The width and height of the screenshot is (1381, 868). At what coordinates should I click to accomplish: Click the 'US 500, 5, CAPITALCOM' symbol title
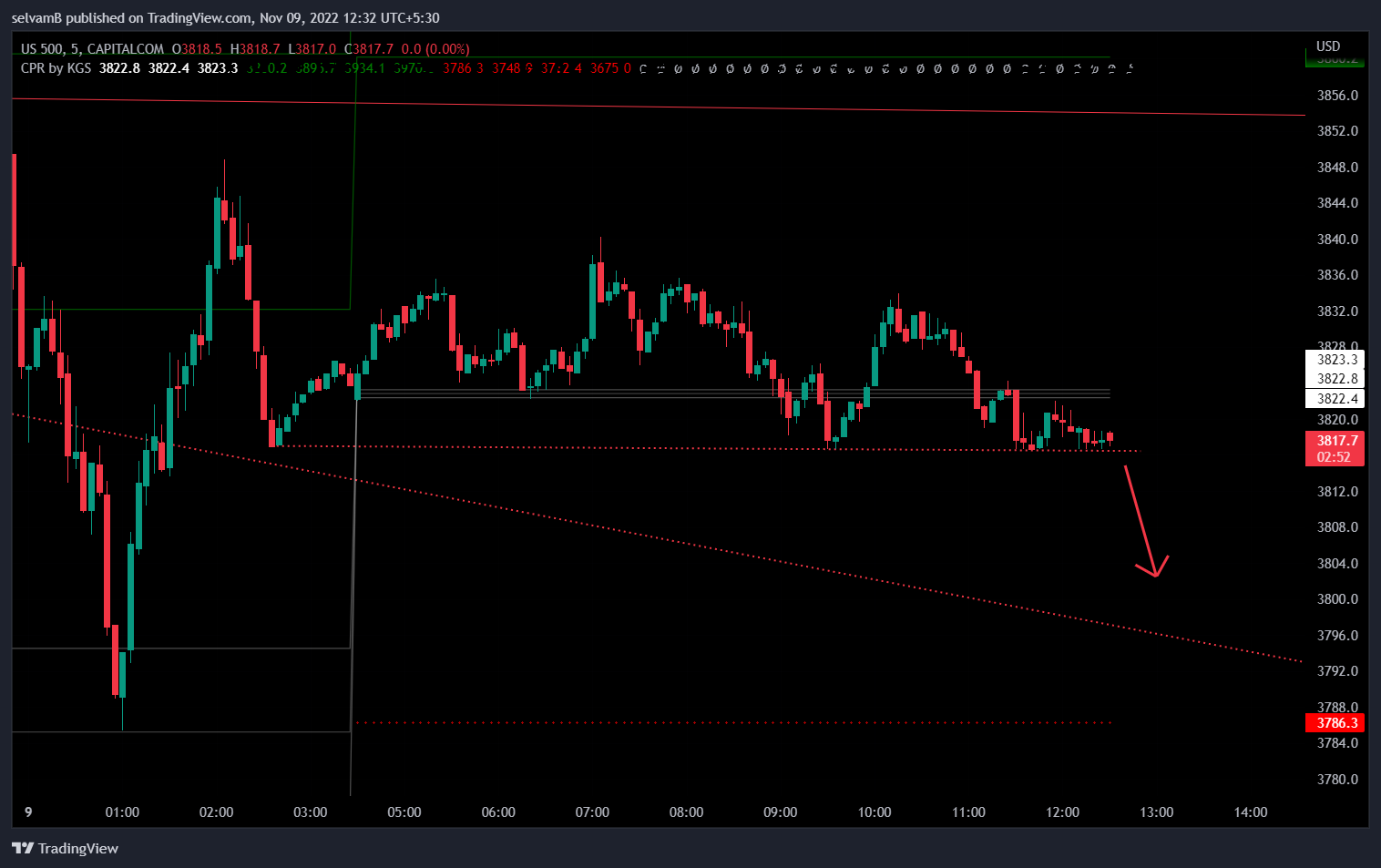(x=92, y=49)
